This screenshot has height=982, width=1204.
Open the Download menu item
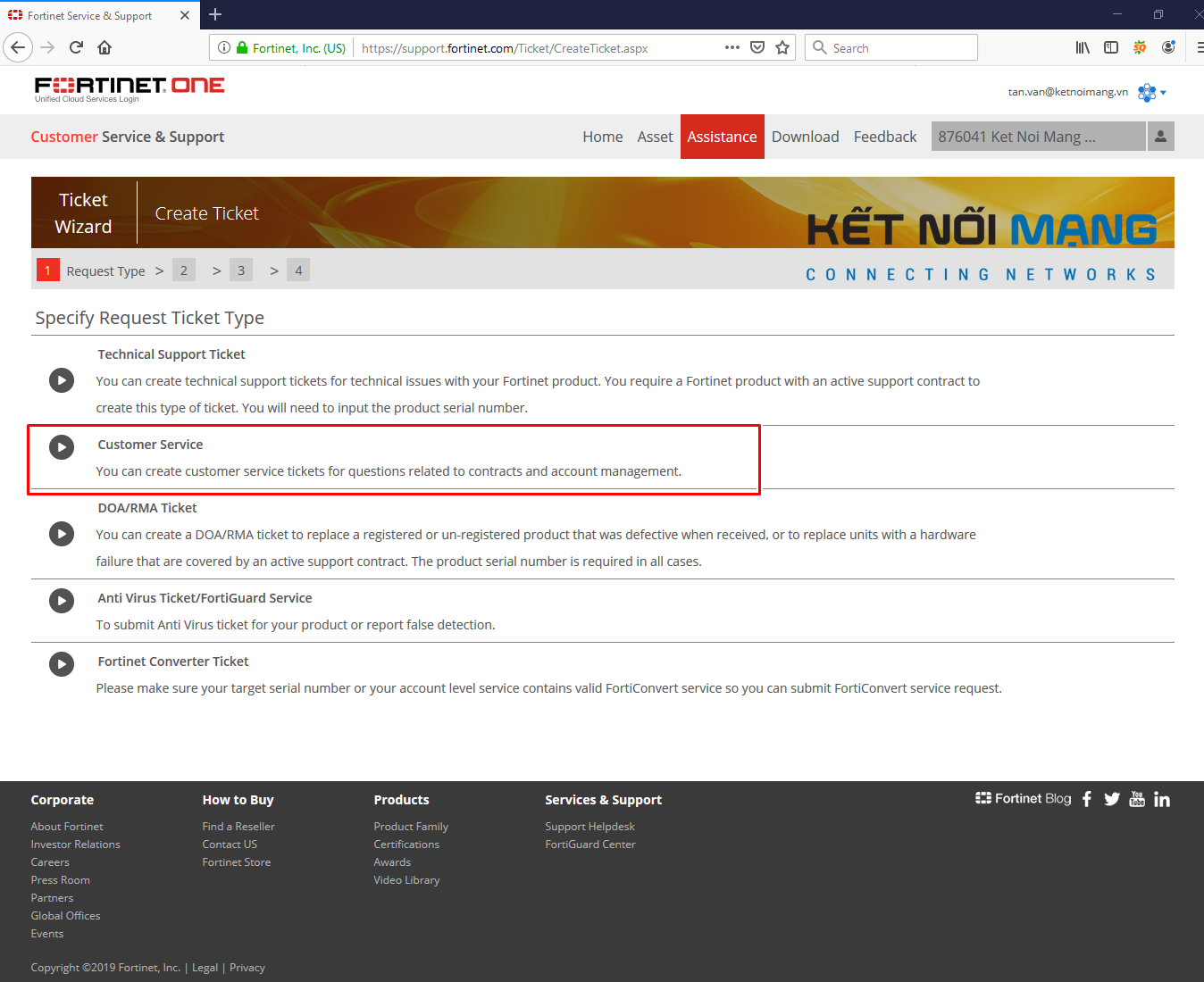pyautogui.click(x=806, y=137)
